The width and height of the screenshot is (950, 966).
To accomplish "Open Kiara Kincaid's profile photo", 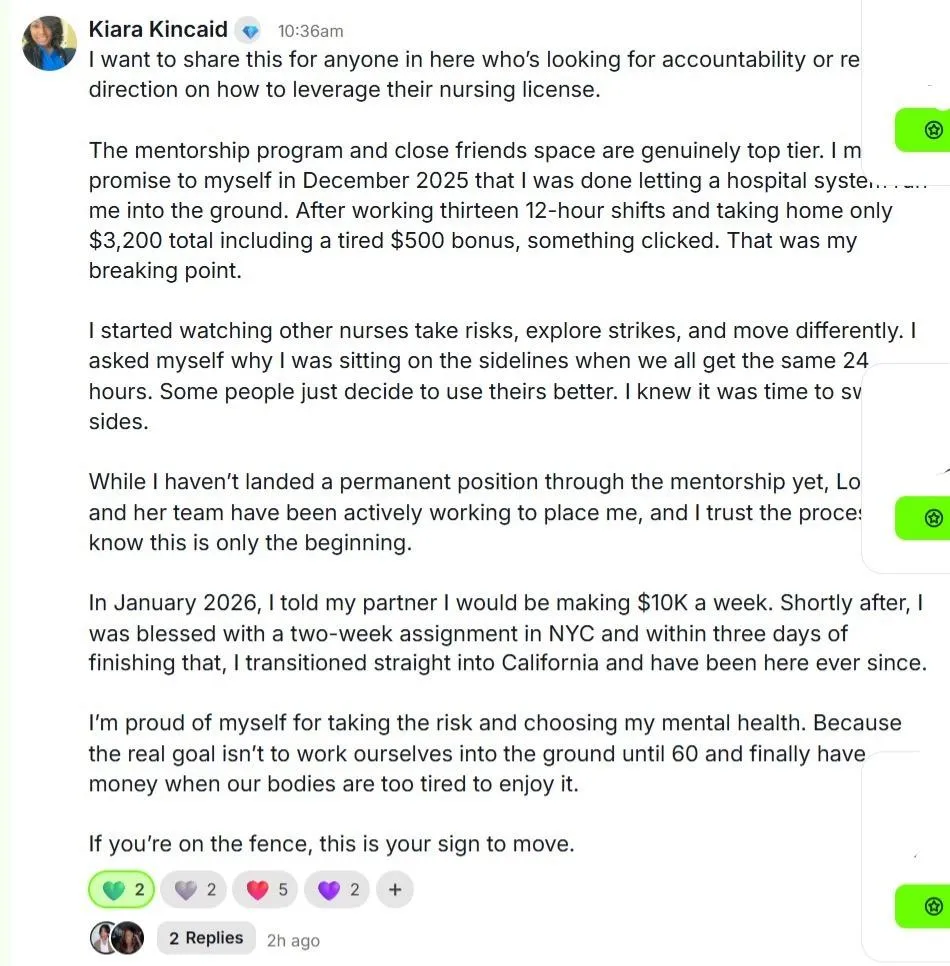I will [49, 43].
